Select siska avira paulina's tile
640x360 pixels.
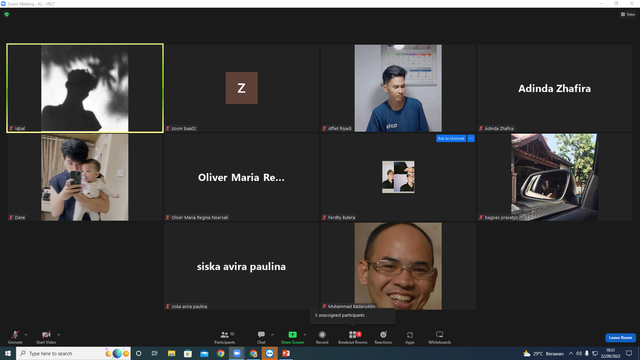coord(242,266)
